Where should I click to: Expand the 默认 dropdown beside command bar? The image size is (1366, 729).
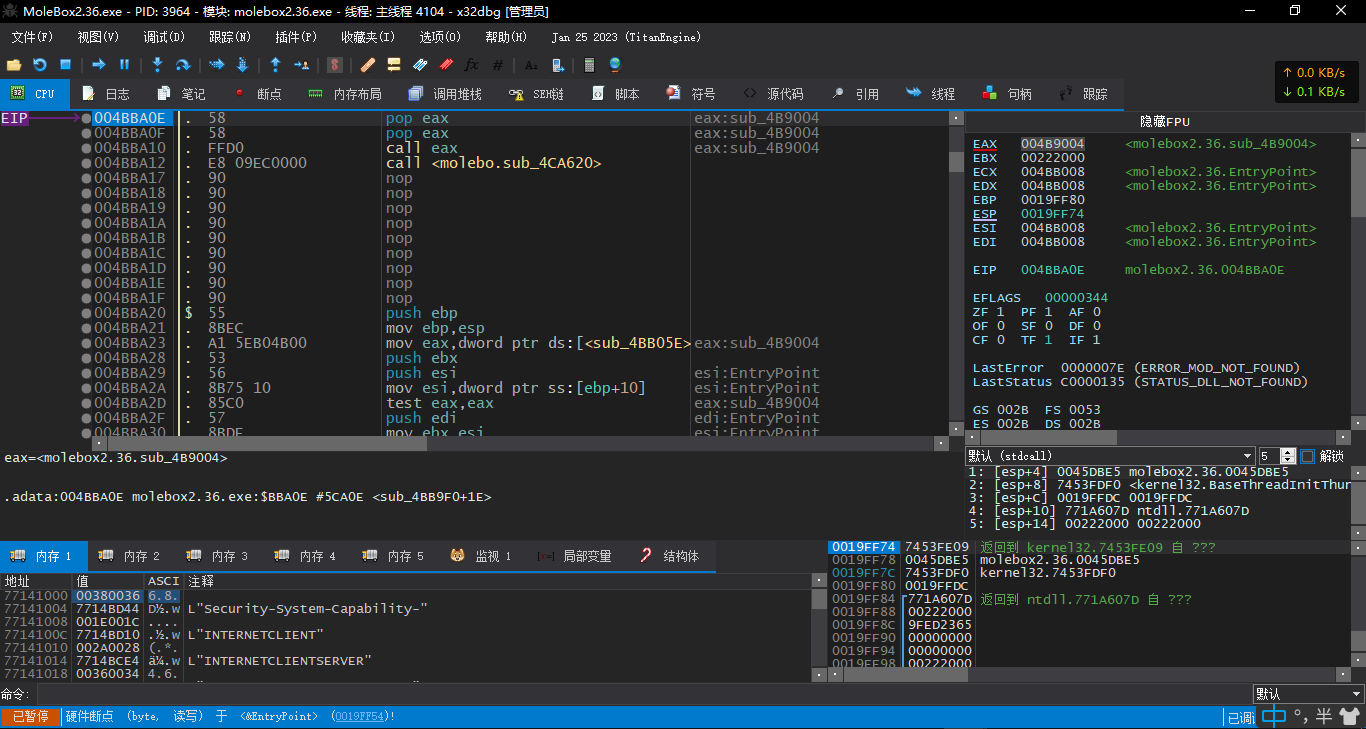click(x=1308, y=694)
